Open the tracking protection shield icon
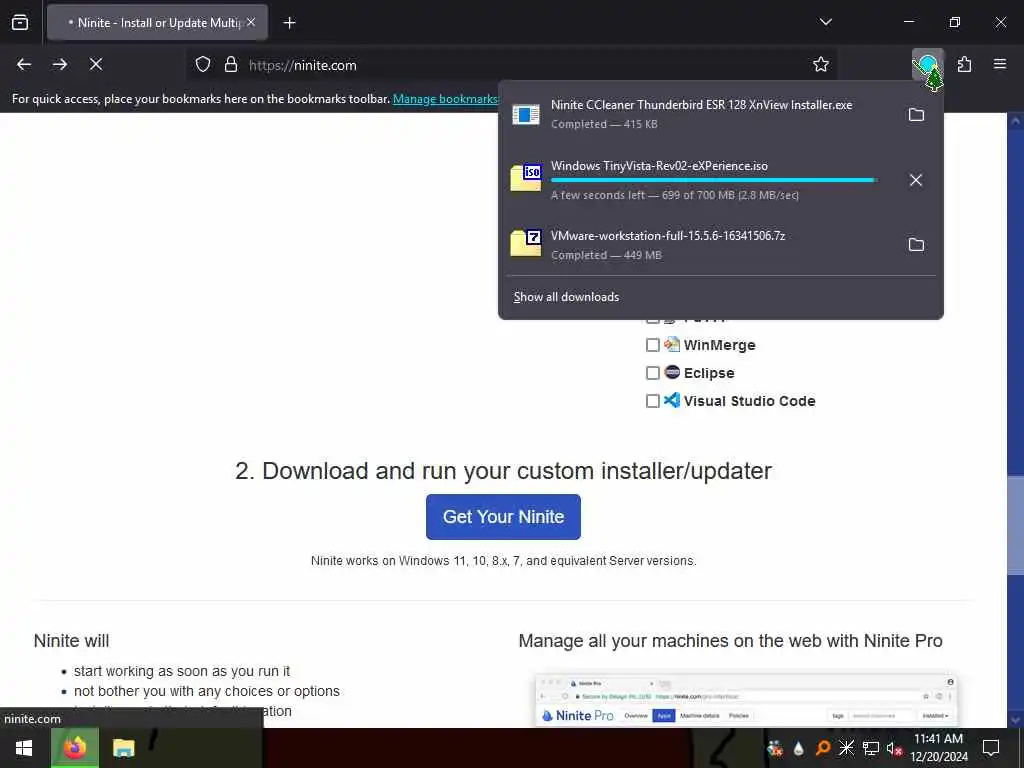This screenshot has height=768, width=1024. (x=203, y=65)
